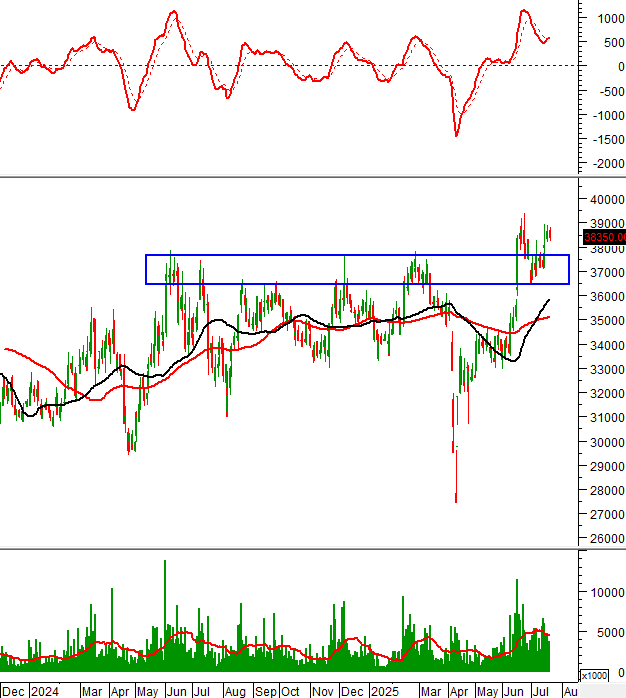Select the Oct month label on time axis
Viewport: 626px width, 698px height.
(x=290, y=692)
